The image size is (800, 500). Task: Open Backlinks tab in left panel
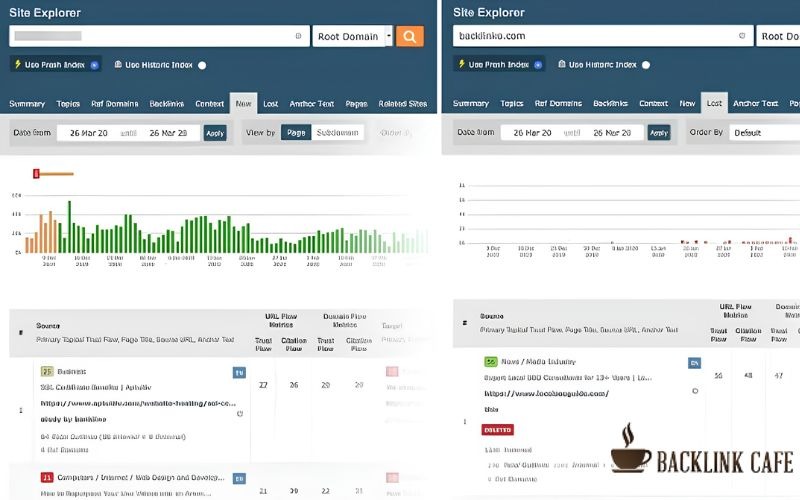[x=166, y=104]
